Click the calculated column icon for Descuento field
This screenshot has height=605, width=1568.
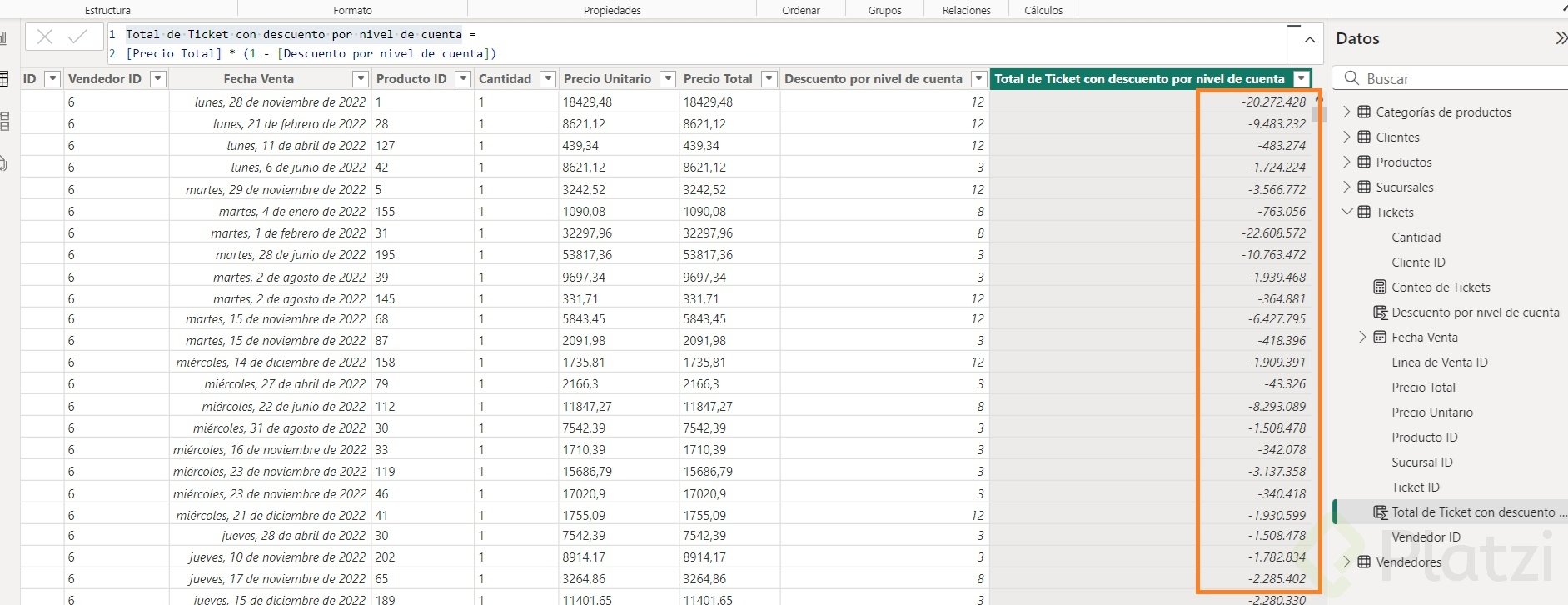[1380, 312]
